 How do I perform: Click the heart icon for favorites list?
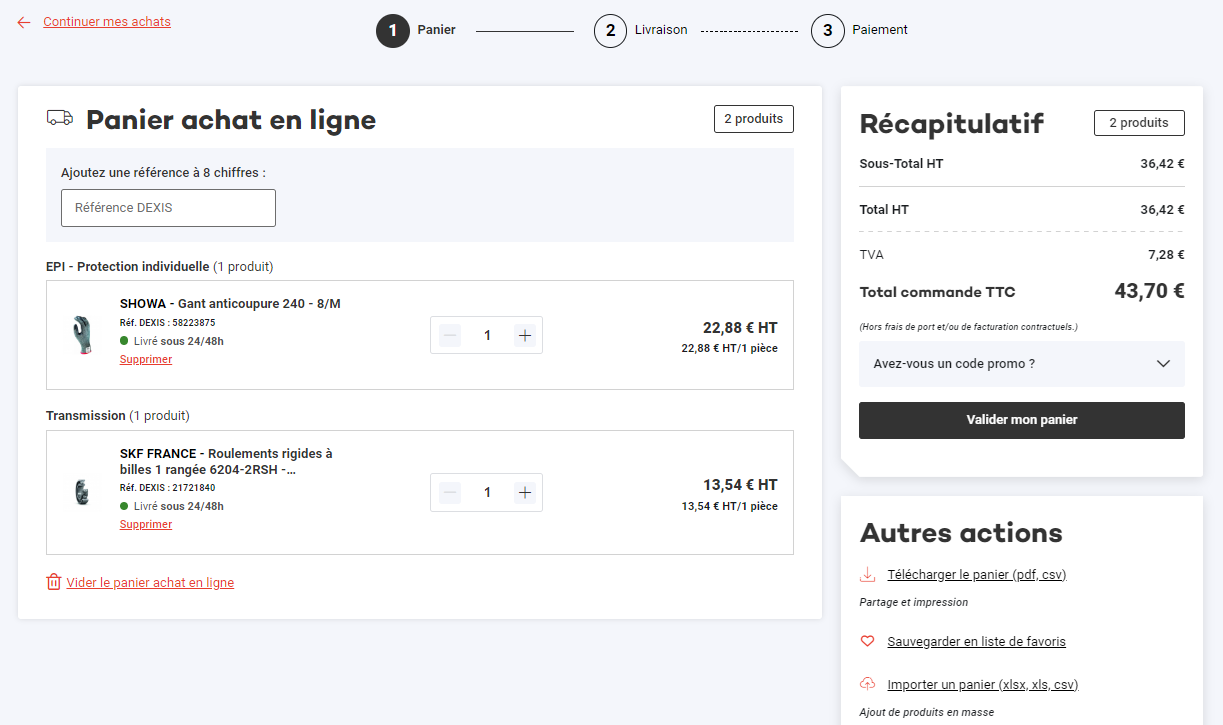tap(866, 640)
